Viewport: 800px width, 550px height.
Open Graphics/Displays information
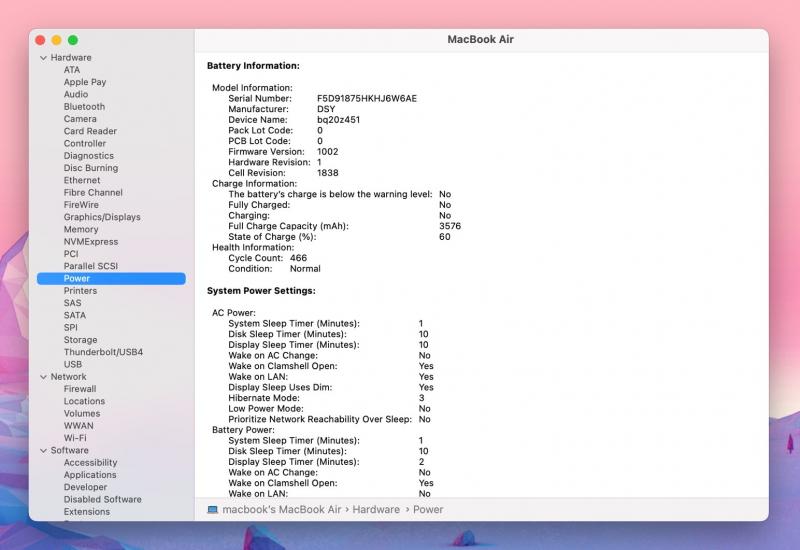pos(102,217)
